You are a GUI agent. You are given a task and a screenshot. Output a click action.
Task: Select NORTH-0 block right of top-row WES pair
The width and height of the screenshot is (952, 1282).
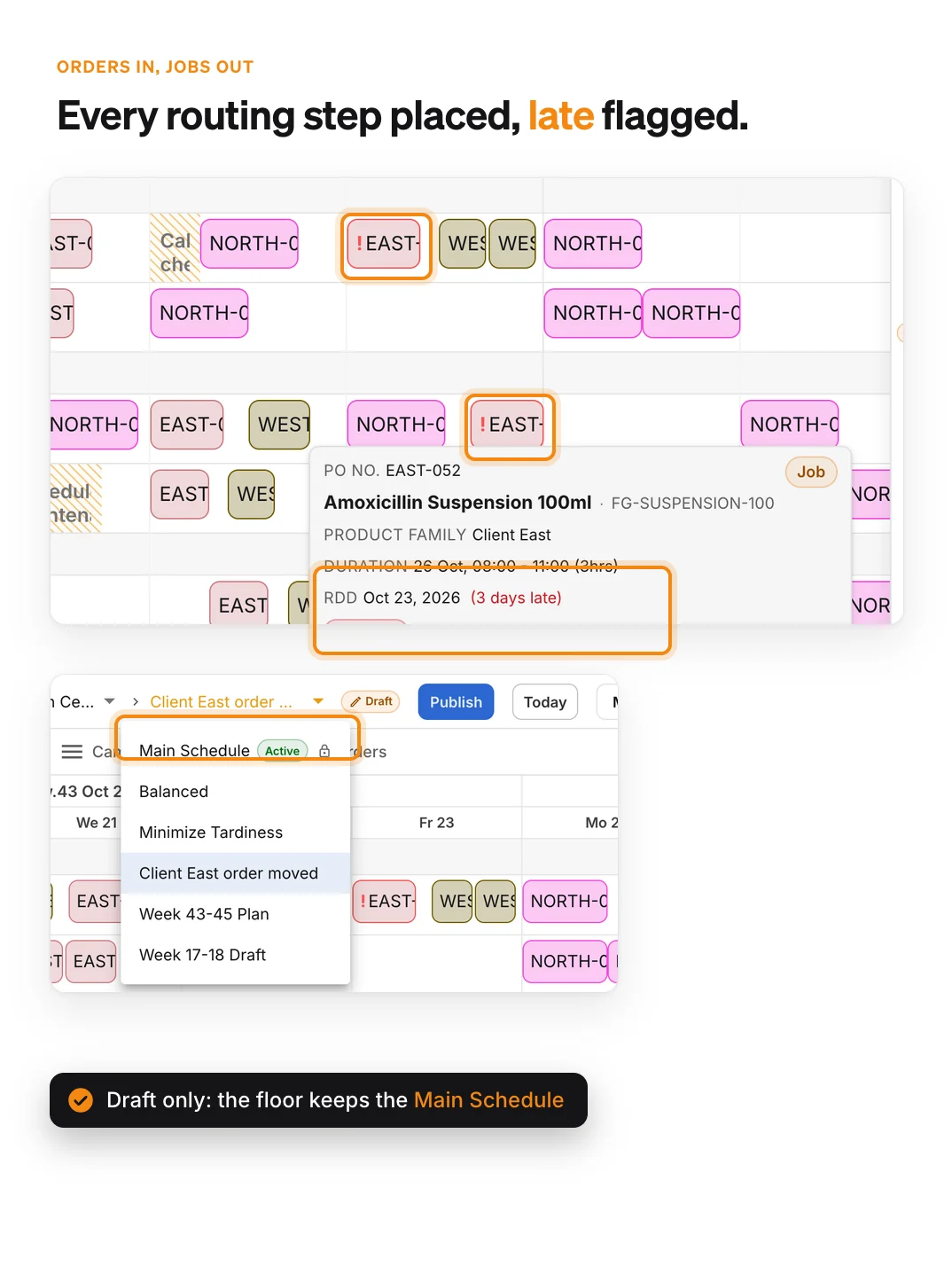[593, 244]
